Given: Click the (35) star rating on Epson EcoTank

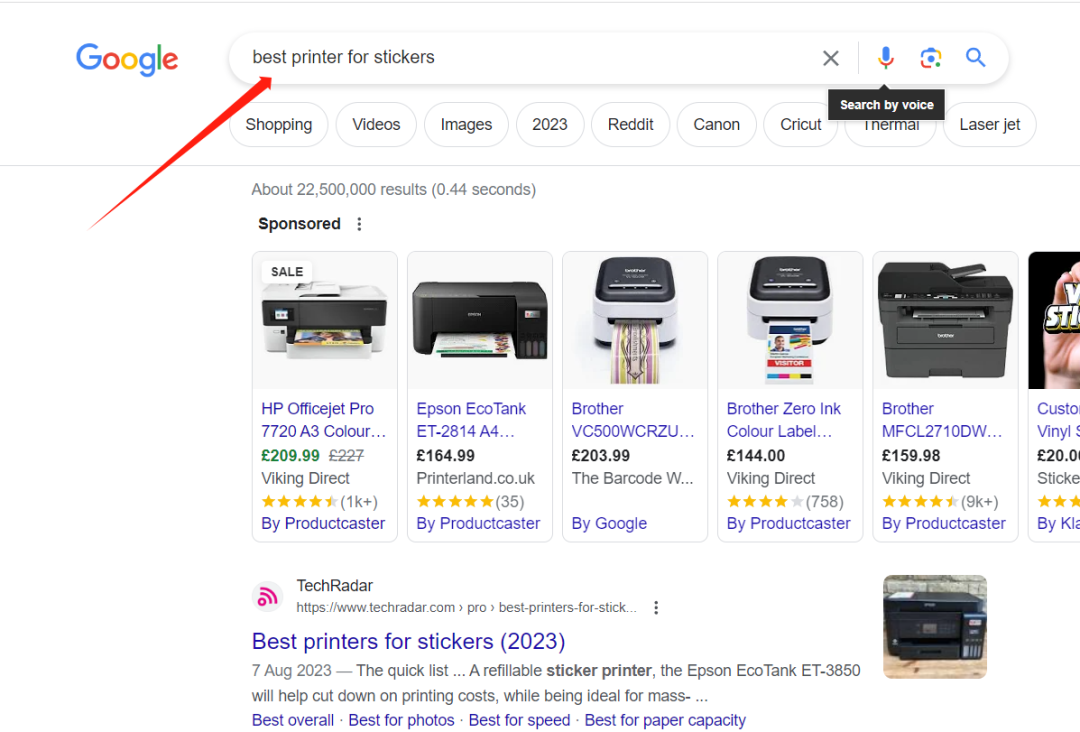Looking at the screenshot, I should click(470, 501).
